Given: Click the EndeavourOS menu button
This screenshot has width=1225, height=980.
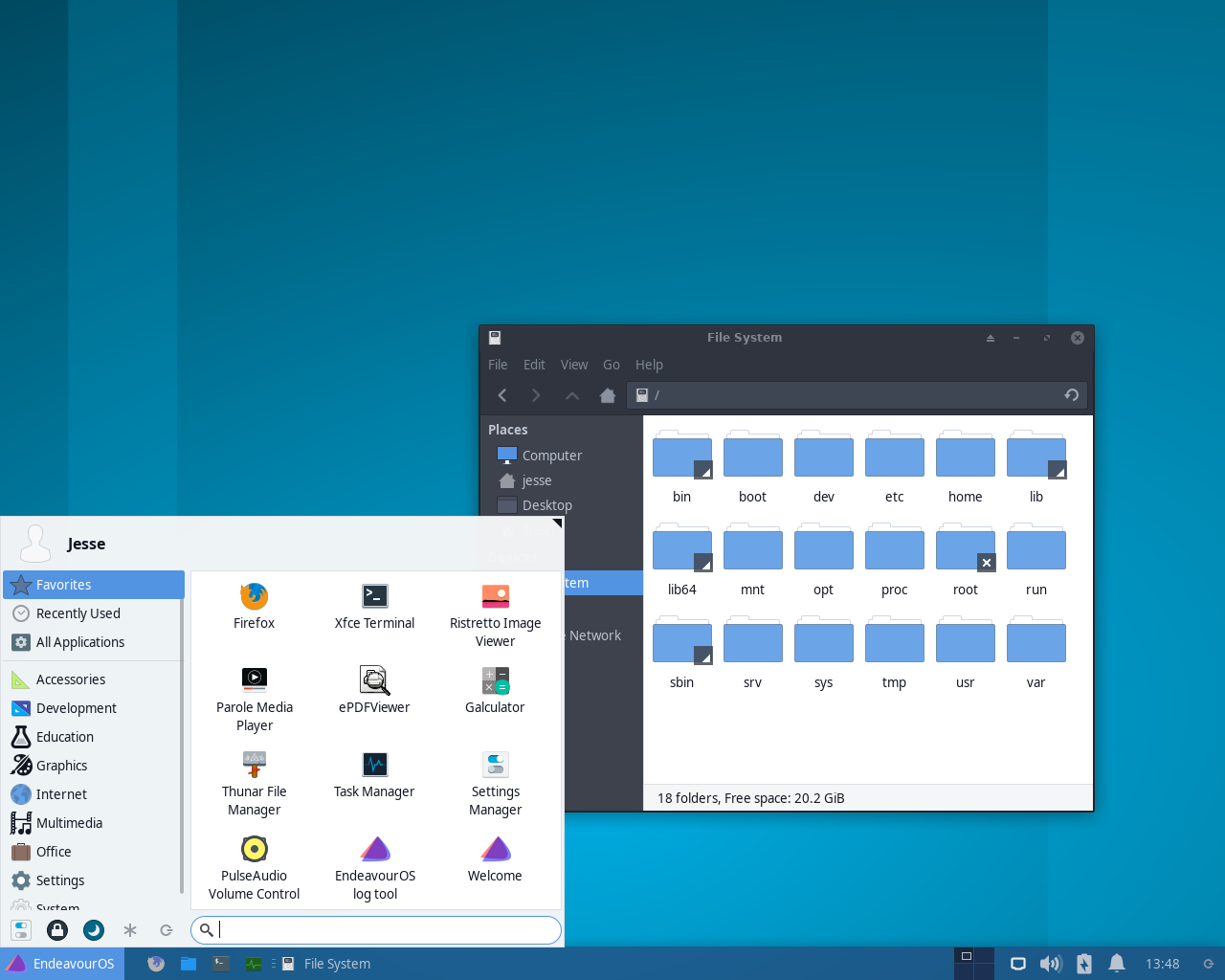Looking at the screenshot, I should pos(62,964).
